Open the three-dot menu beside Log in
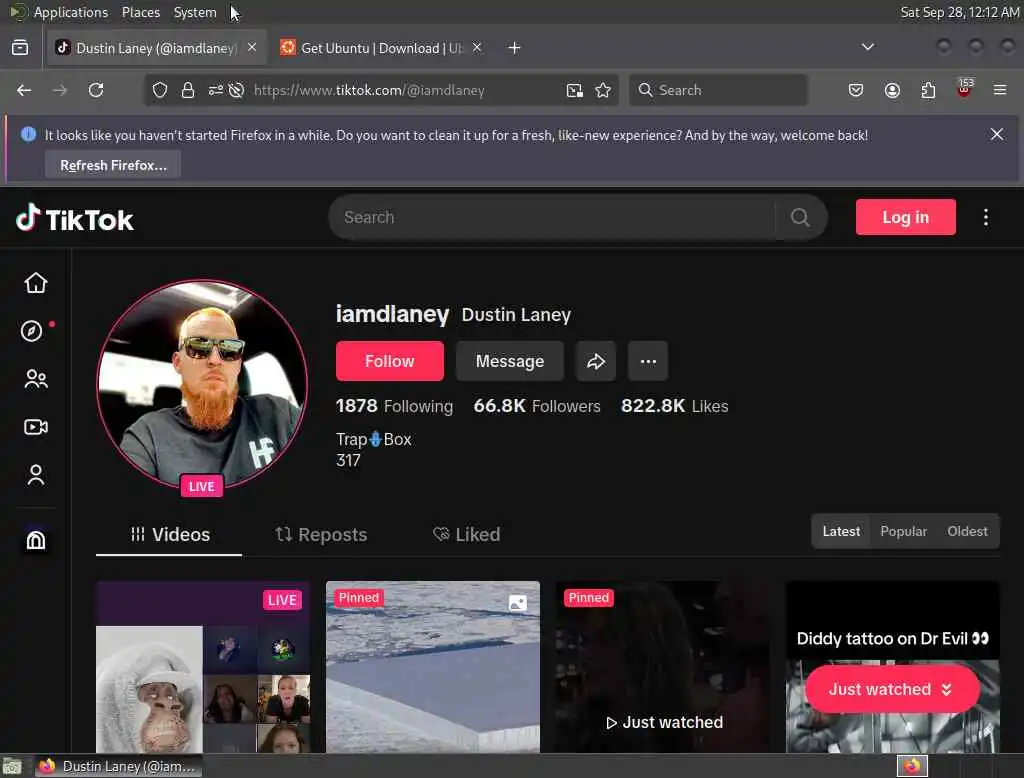 click(x=985, y=218)
